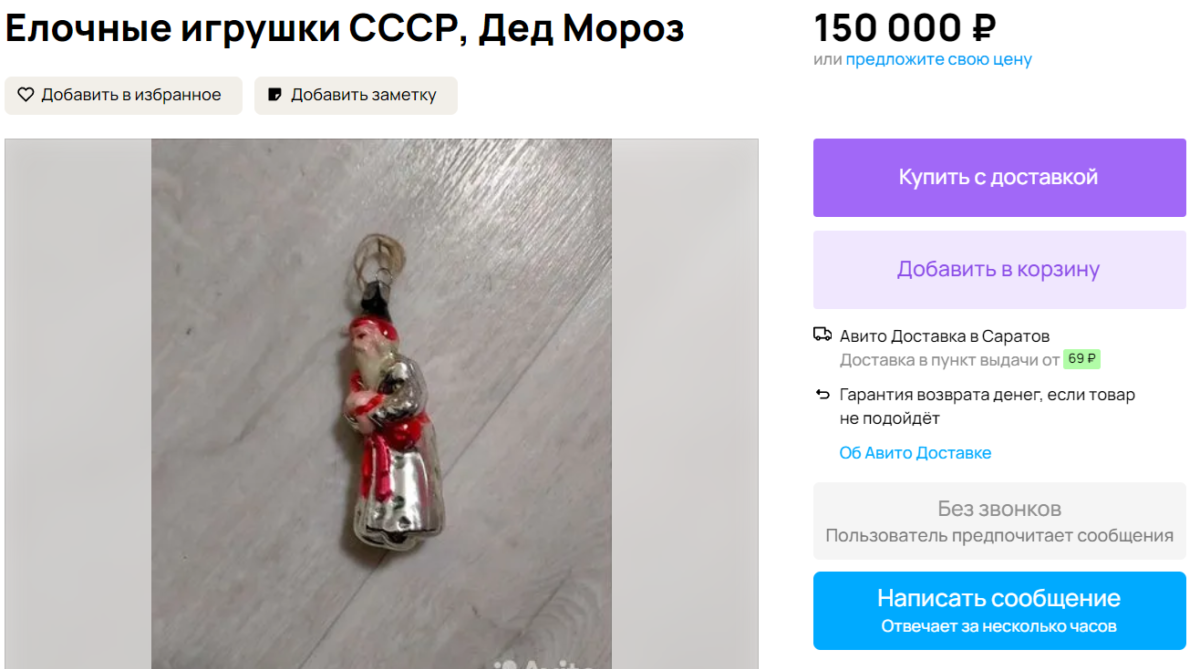Click the delivery truck icon

click(822, 335)
